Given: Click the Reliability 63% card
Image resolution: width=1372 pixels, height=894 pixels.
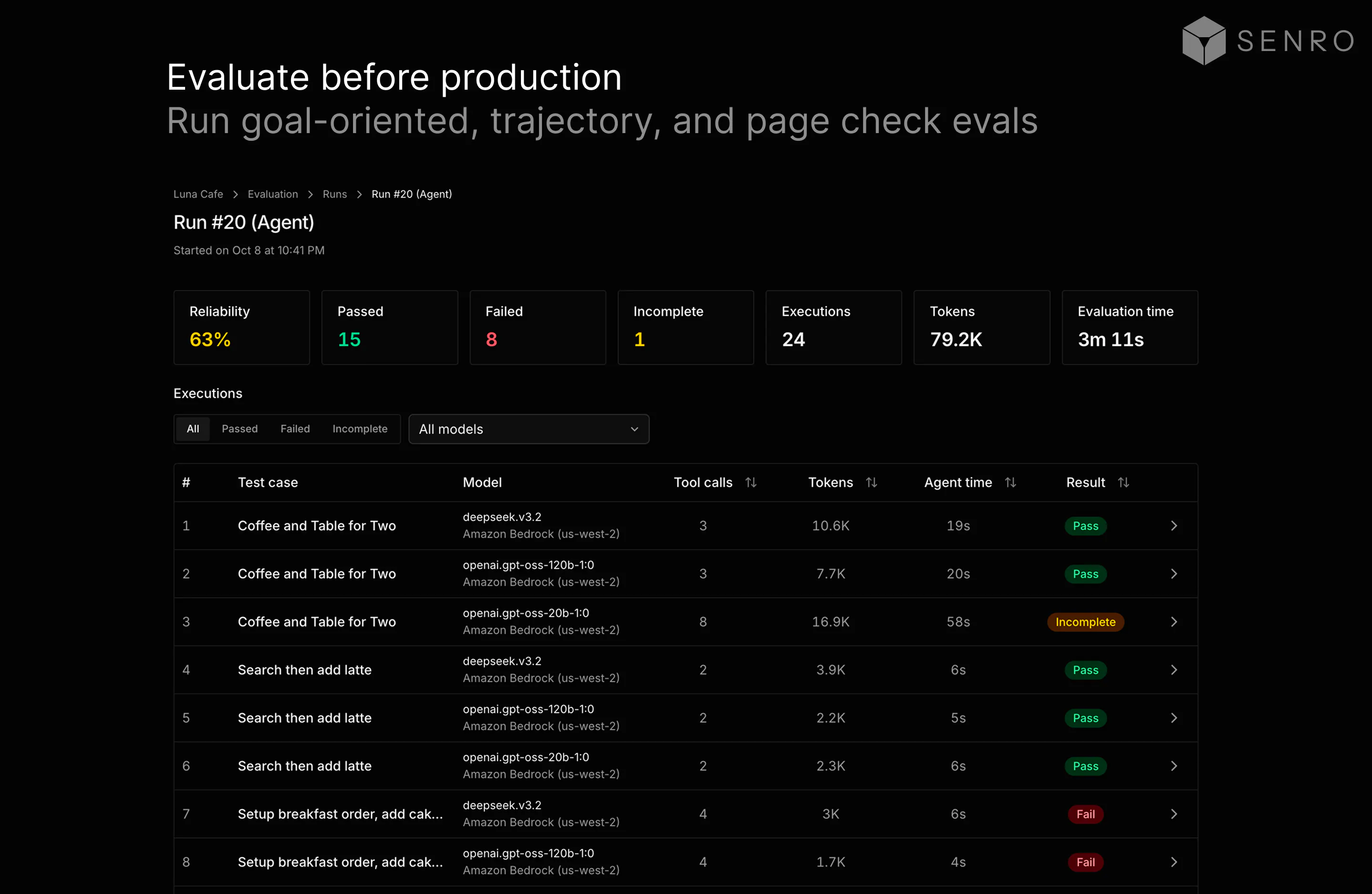Looking at the screenshot, I should 241,327.
